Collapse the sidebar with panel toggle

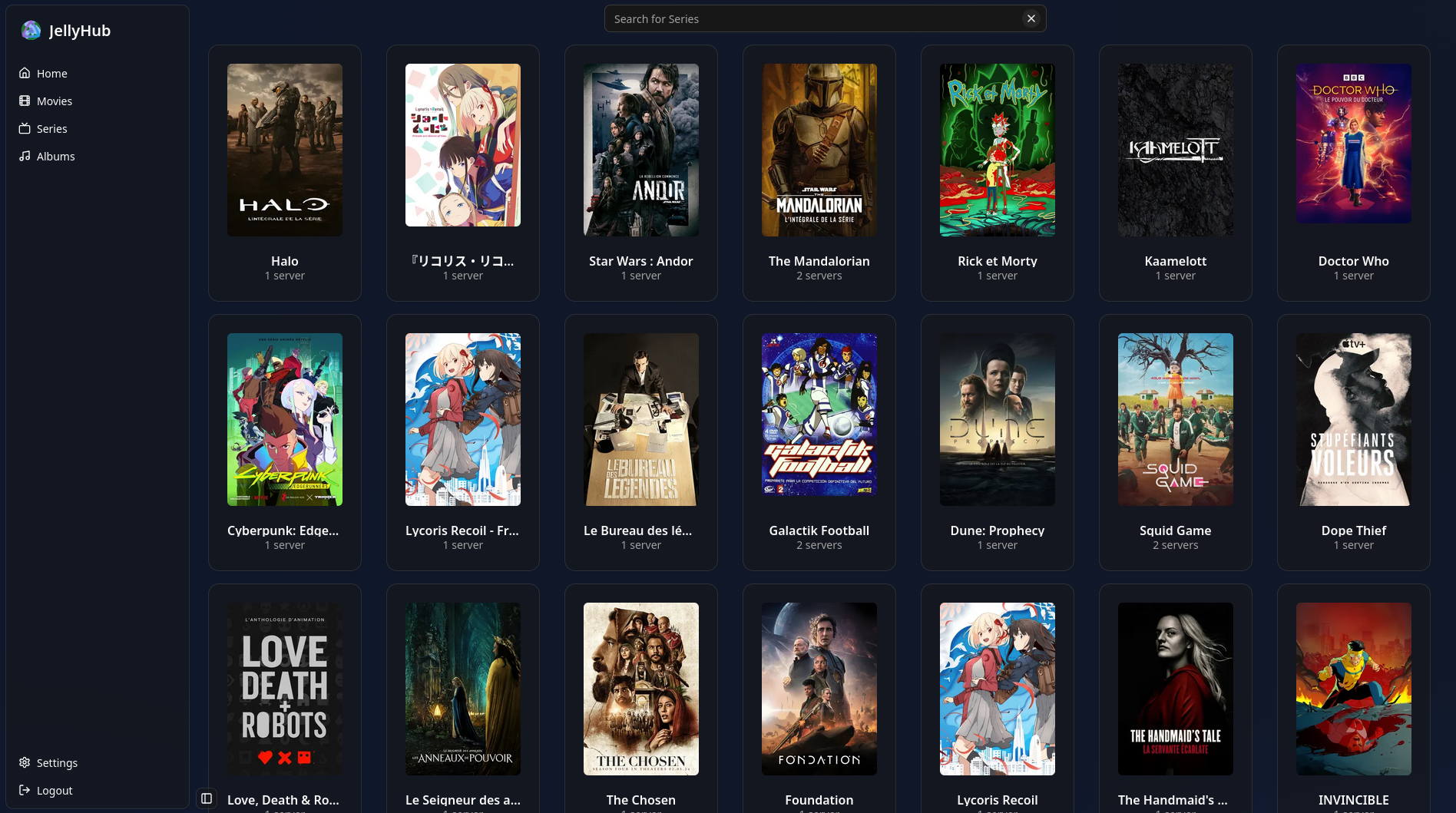(207, 798)
